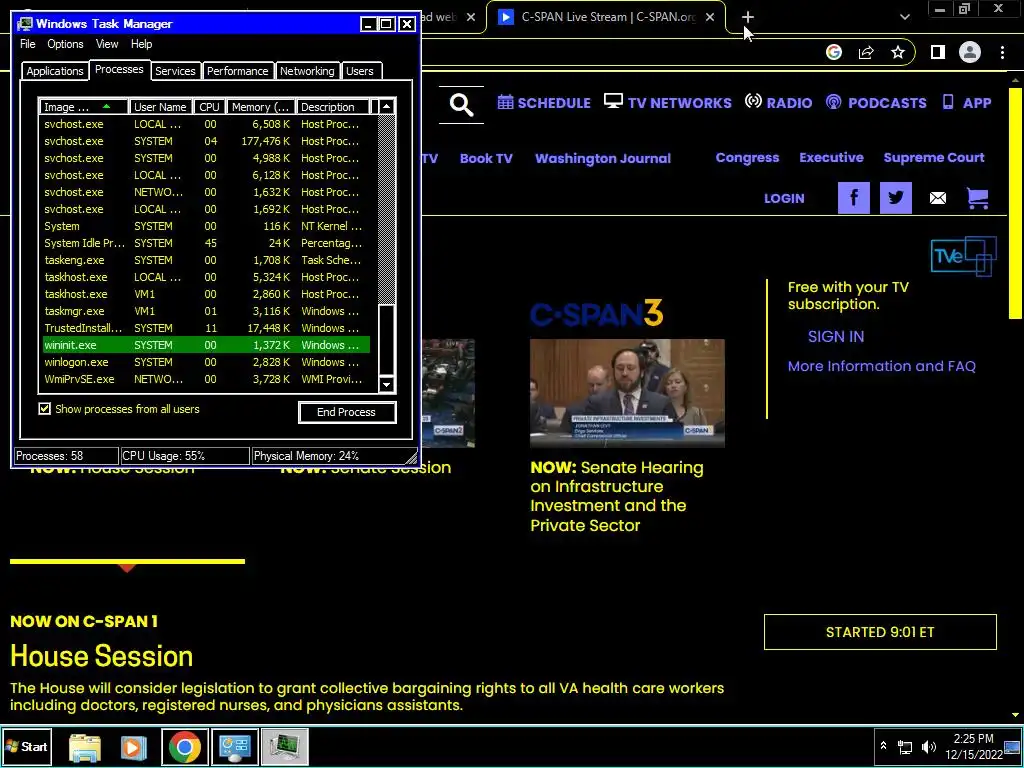Select the C-SPAN Live Stream browser tab
This screenshot has width=1024, height=768.
[607, 17]
